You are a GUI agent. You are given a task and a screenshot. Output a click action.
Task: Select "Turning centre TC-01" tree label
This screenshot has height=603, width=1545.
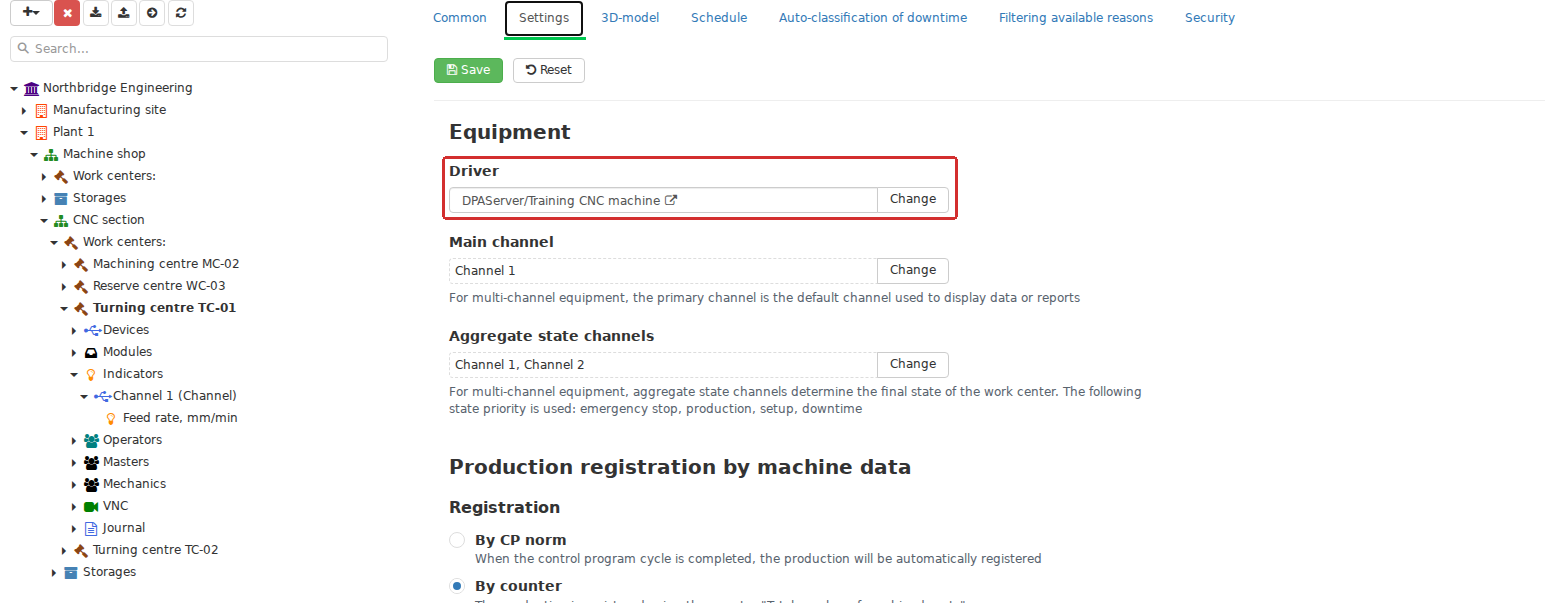tap(165, 308)
